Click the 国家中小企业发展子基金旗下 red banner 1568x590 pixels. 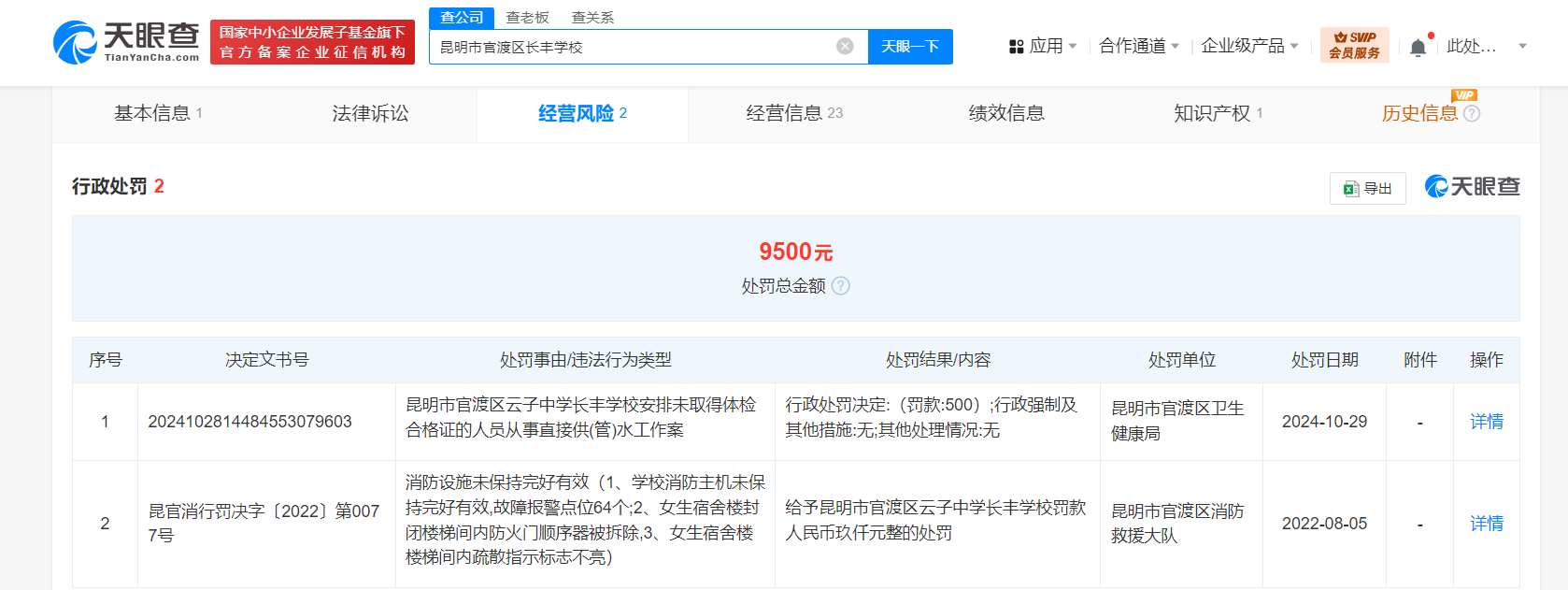tap(312, 43)
